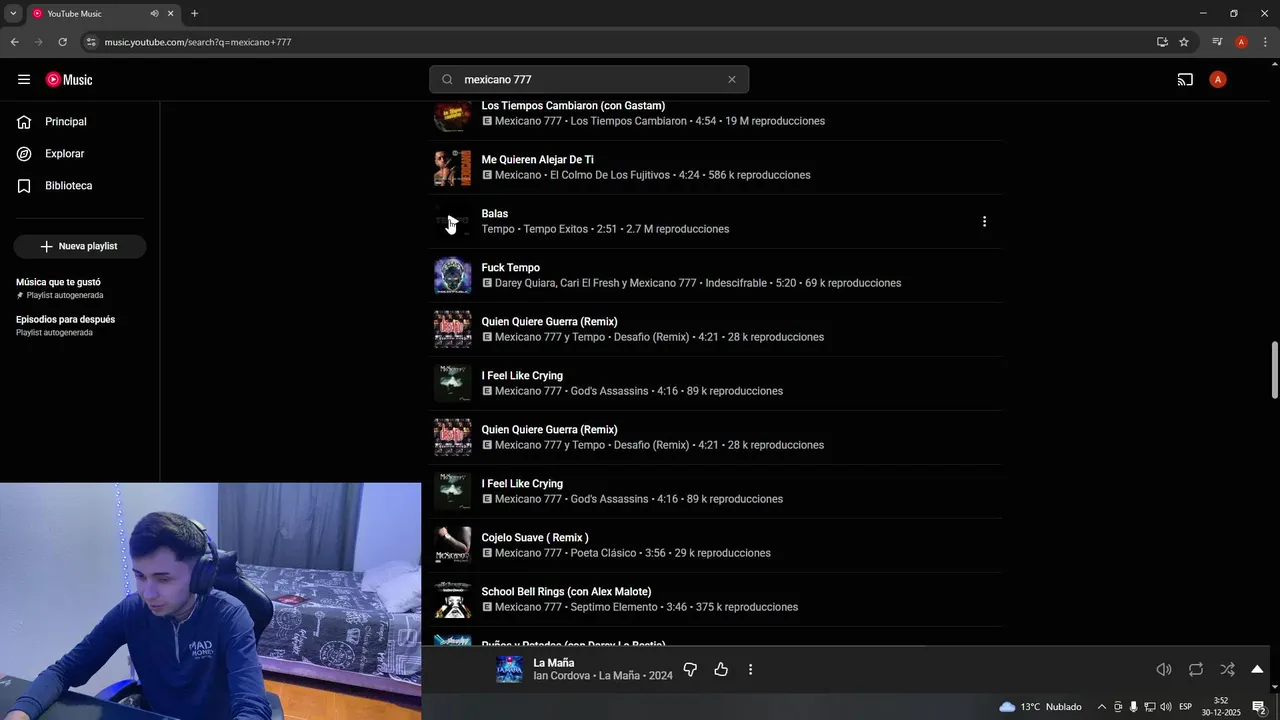
Task: Open more options for the Balas row
Action: [984, 222]
